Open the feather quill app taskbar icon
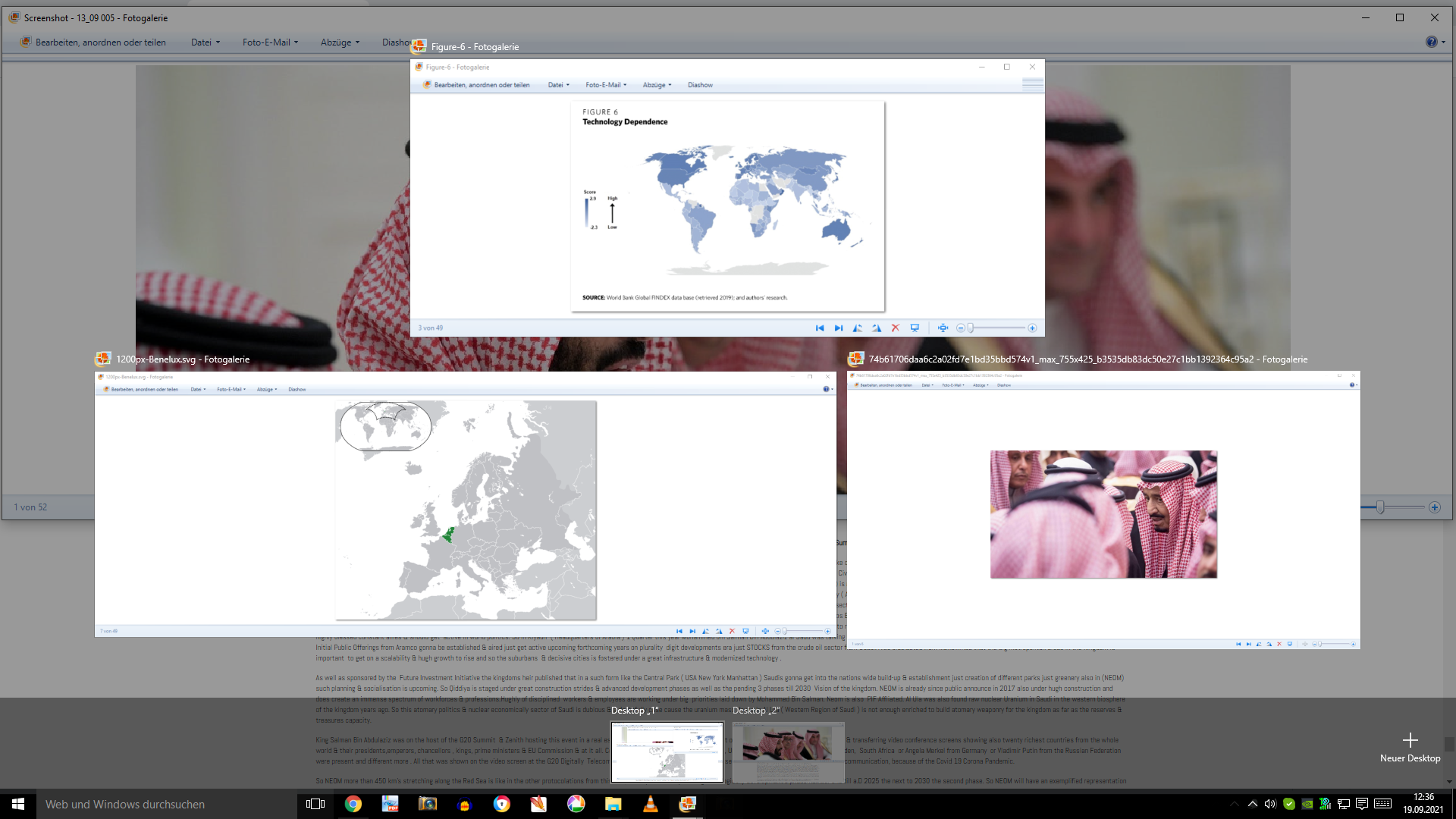1456x819 pixels. 539,804
